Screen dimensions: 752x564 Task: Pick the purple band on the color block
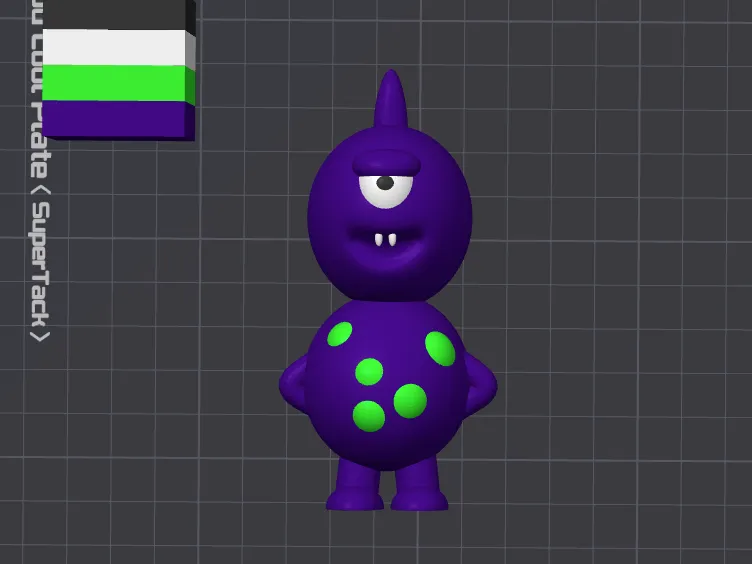pyautogui.click(x=116, y=118)
